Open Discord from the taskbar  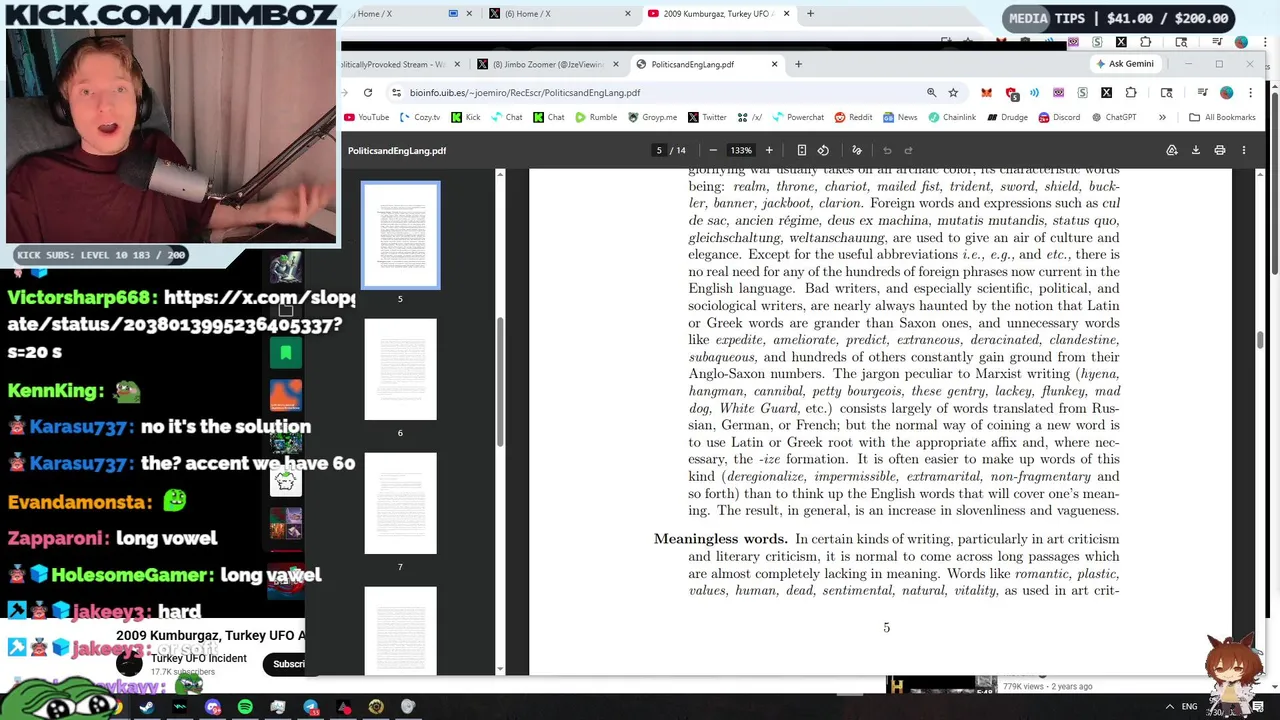[212, 708]
